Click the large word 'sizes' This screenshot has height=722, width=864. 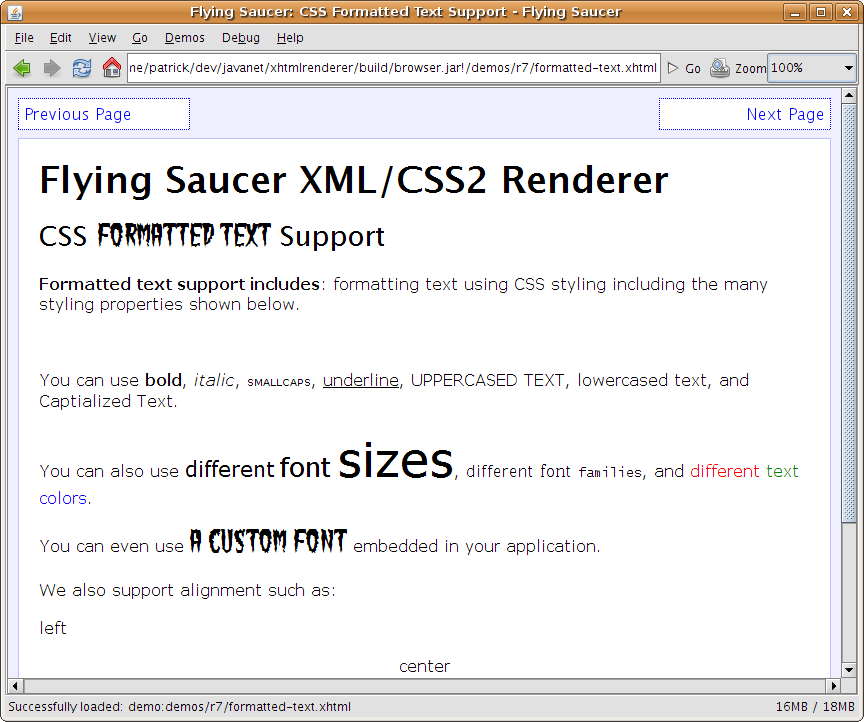[395, 462]
